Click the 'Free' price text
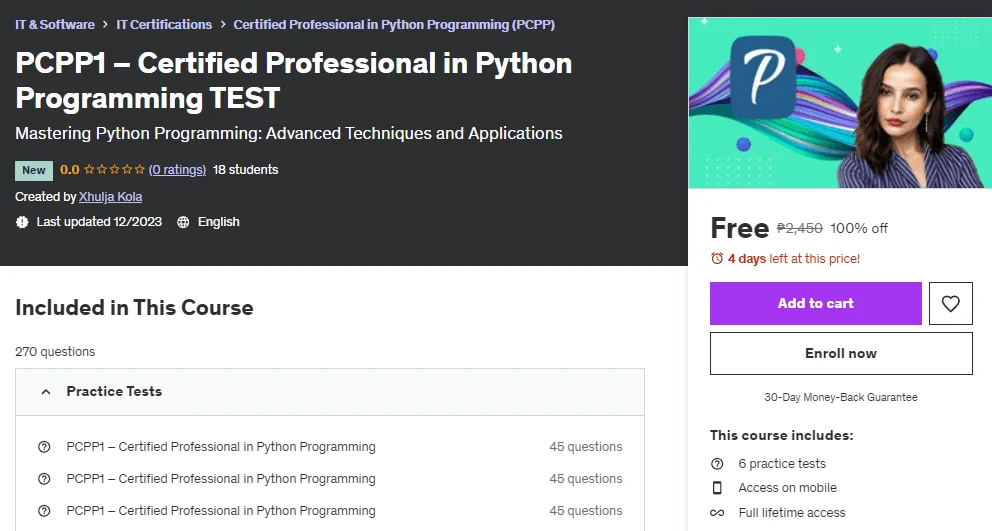The height and width of the screenshot is (531, 992). click(x=740, y=228)
